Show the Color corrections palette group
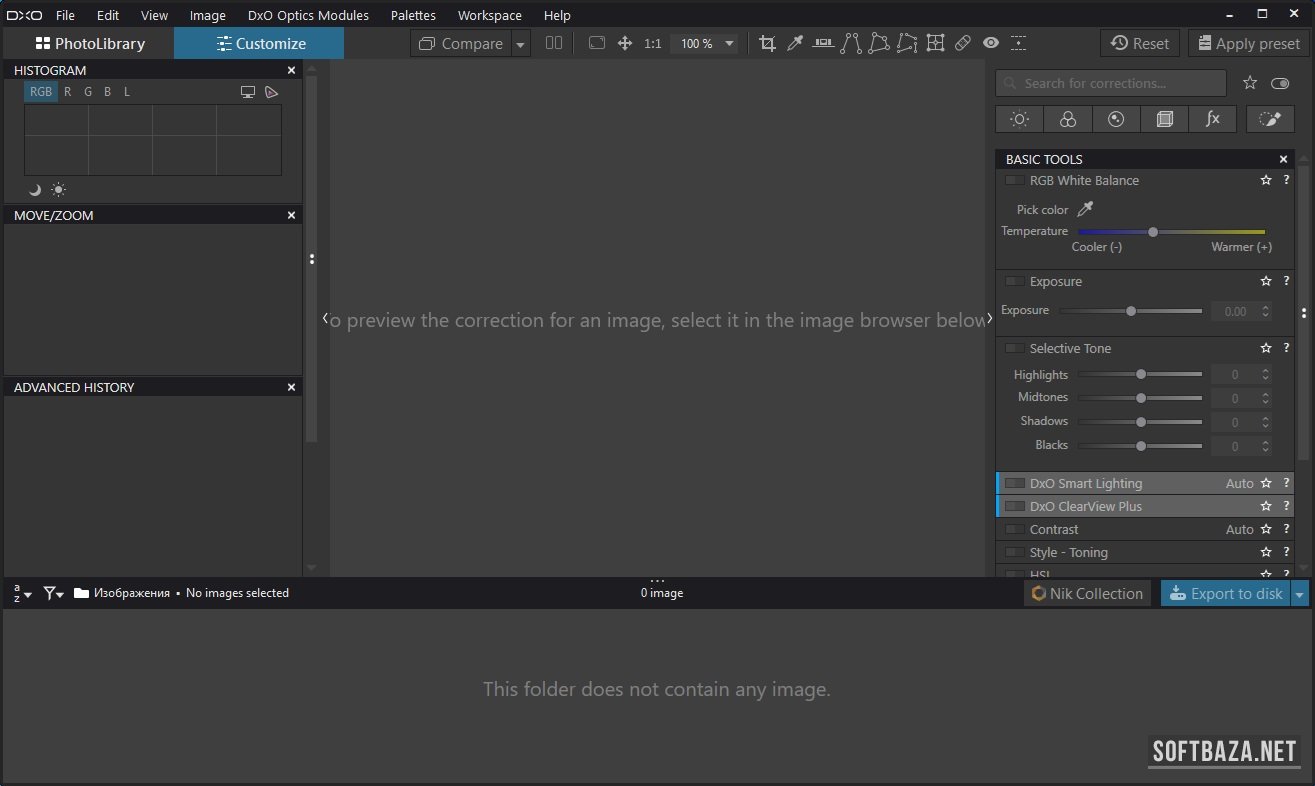Image resolution: width=1315 pixels, height=786 pixels. [x=1068, y=119]
